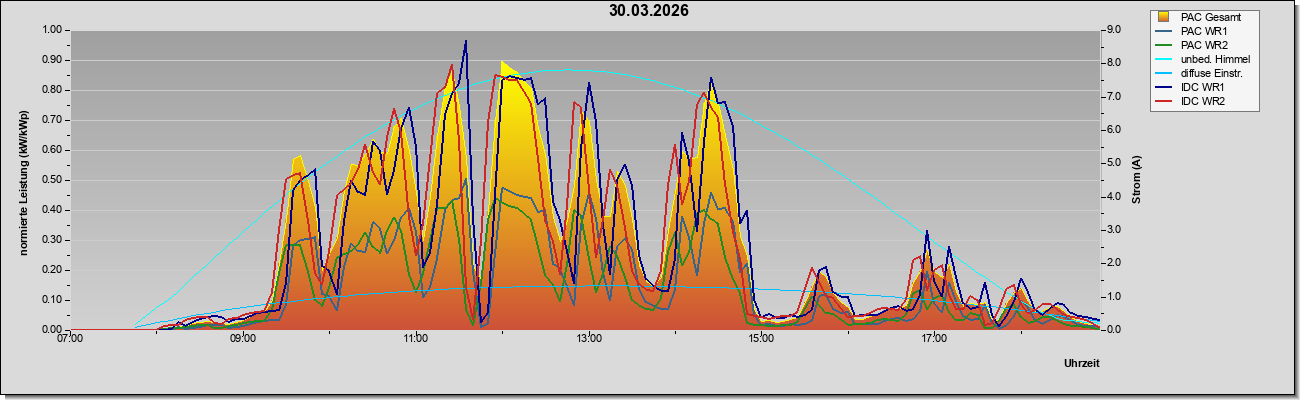Screen dimensions: 1300x400
Task: Click the chart date title 30.03.2026
Action: tap(649, 11)
